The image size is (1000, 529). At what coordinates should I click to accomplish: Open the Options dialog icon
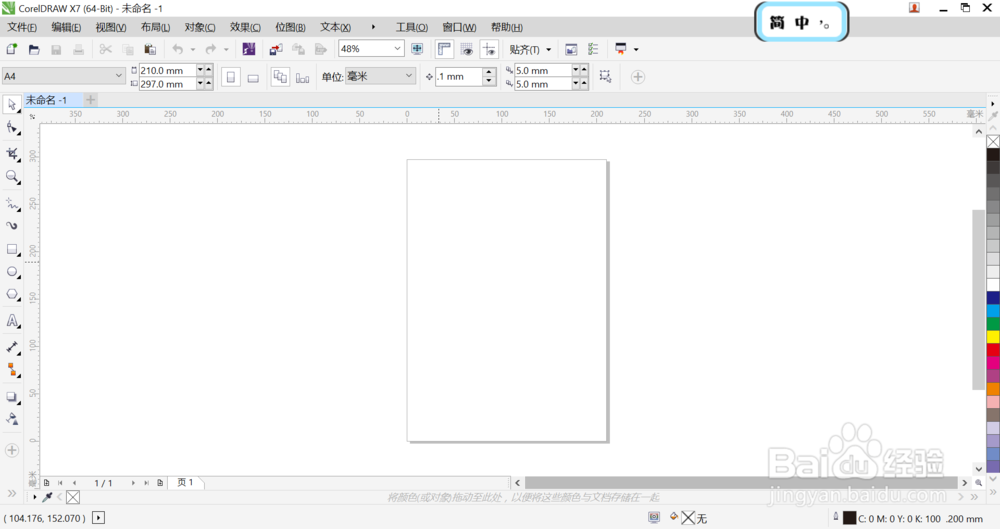coord(593,49)
